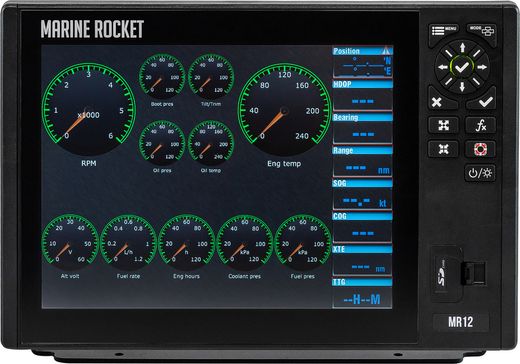This screenshot has width=520, height=364.
Task: Select the large RPM gauge
Action: click(x=88, y=109)
